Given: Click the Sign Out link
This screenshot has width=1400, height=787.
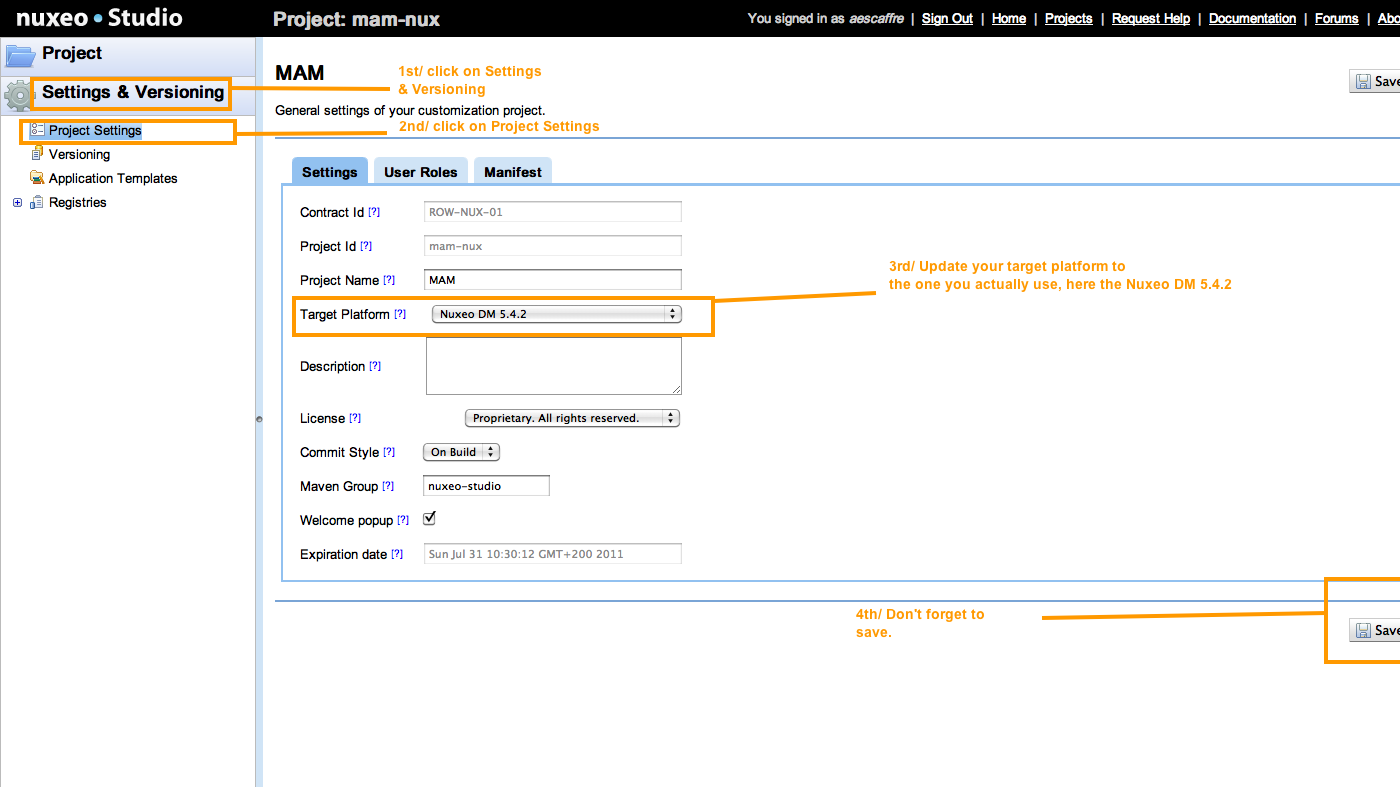Looking at the screenshot, I should [x=947, y=18].
